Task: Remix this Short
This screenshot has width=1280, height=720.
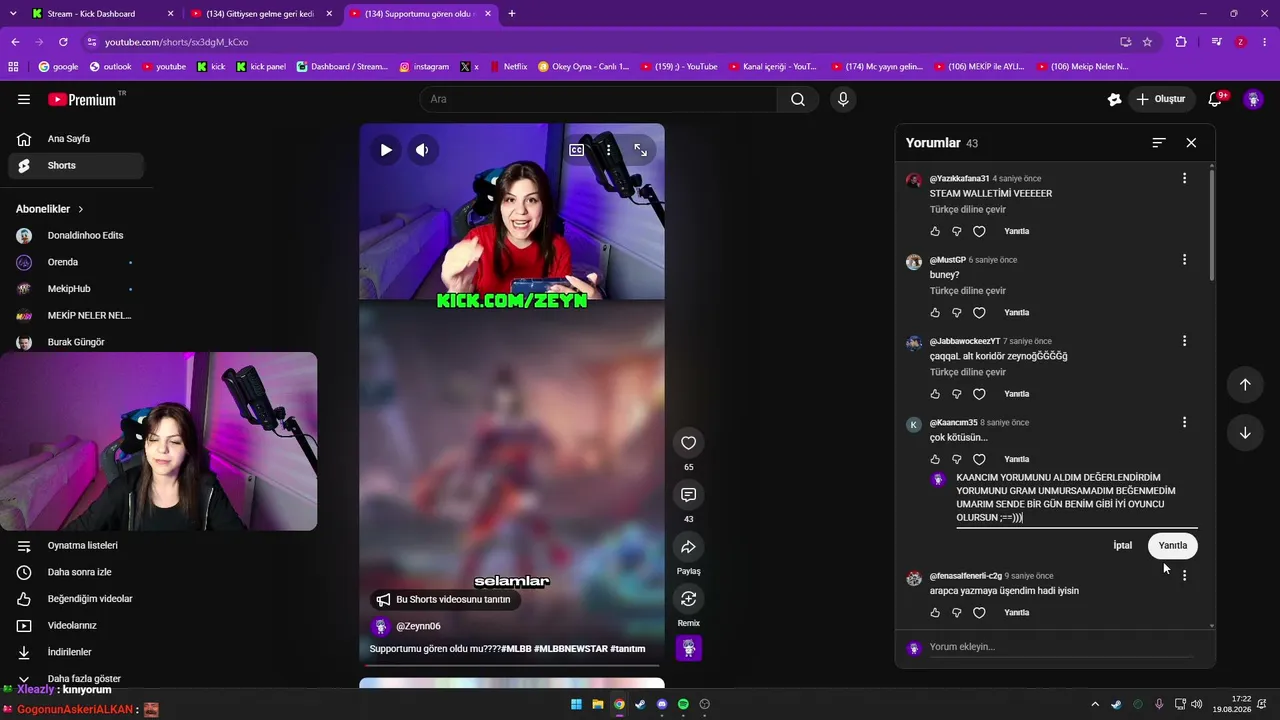Action: (x=688, y=599)
